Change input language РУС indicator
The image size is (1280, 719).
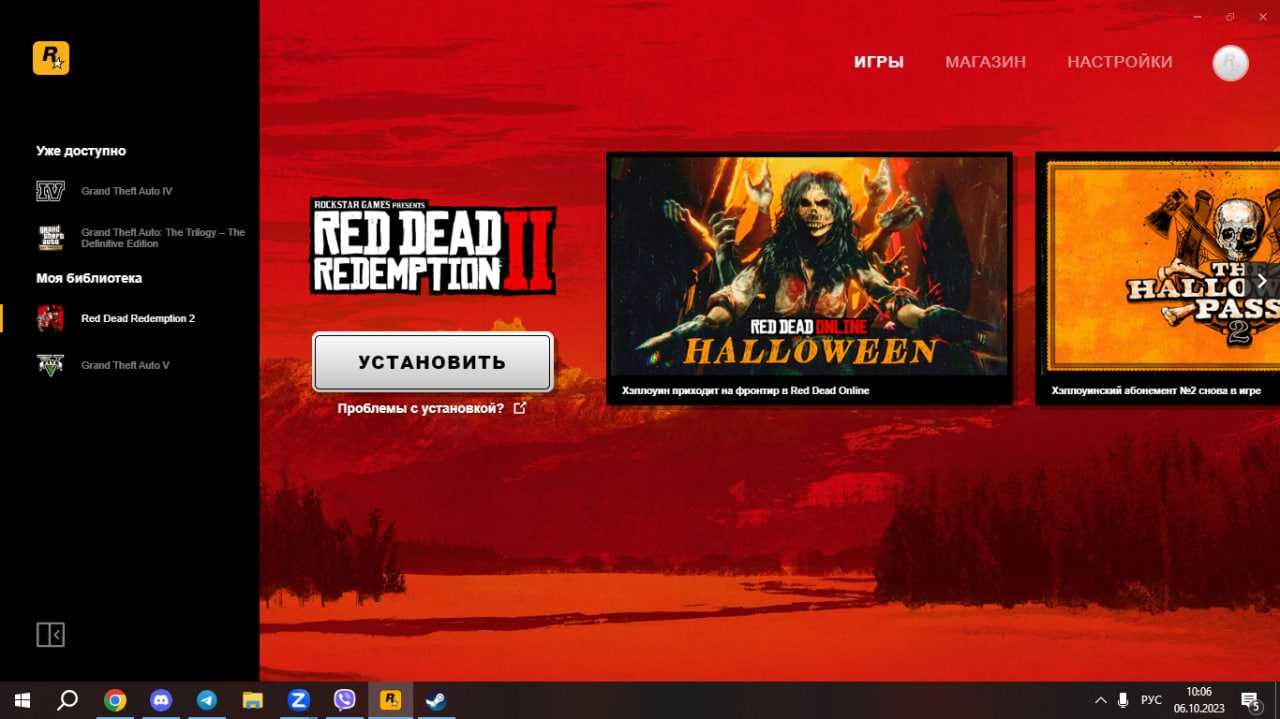coord(1152,700)
